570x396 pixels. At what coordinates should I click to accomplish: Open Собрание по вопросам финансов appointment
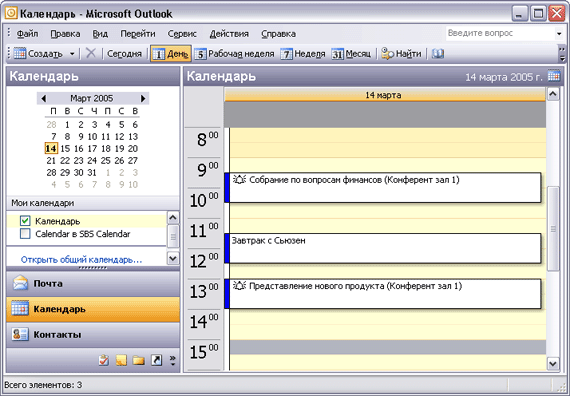point(383,188)
